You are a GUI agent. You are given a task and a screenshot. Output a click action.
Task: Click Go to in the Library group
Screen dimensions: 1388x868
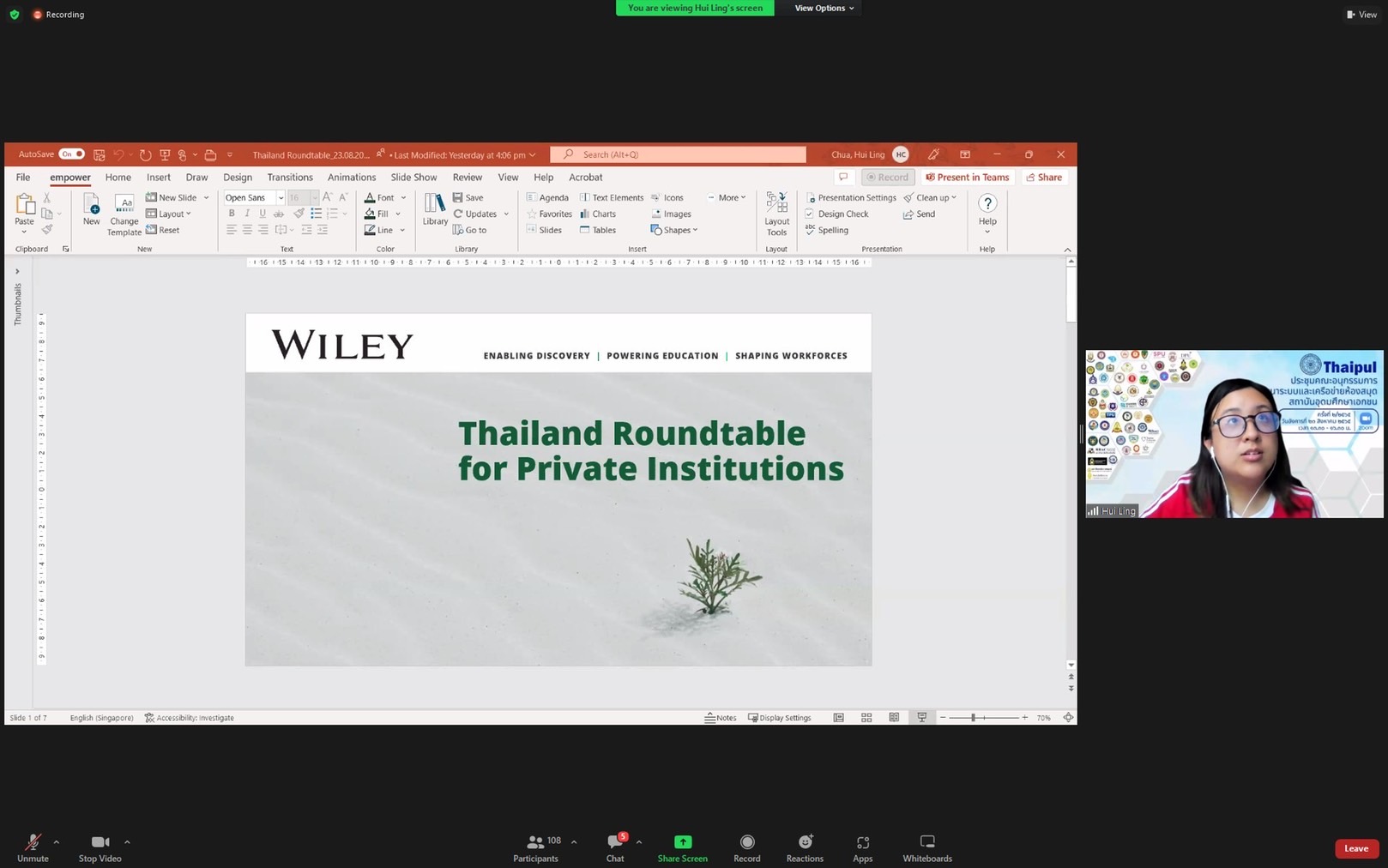[470, 230]
